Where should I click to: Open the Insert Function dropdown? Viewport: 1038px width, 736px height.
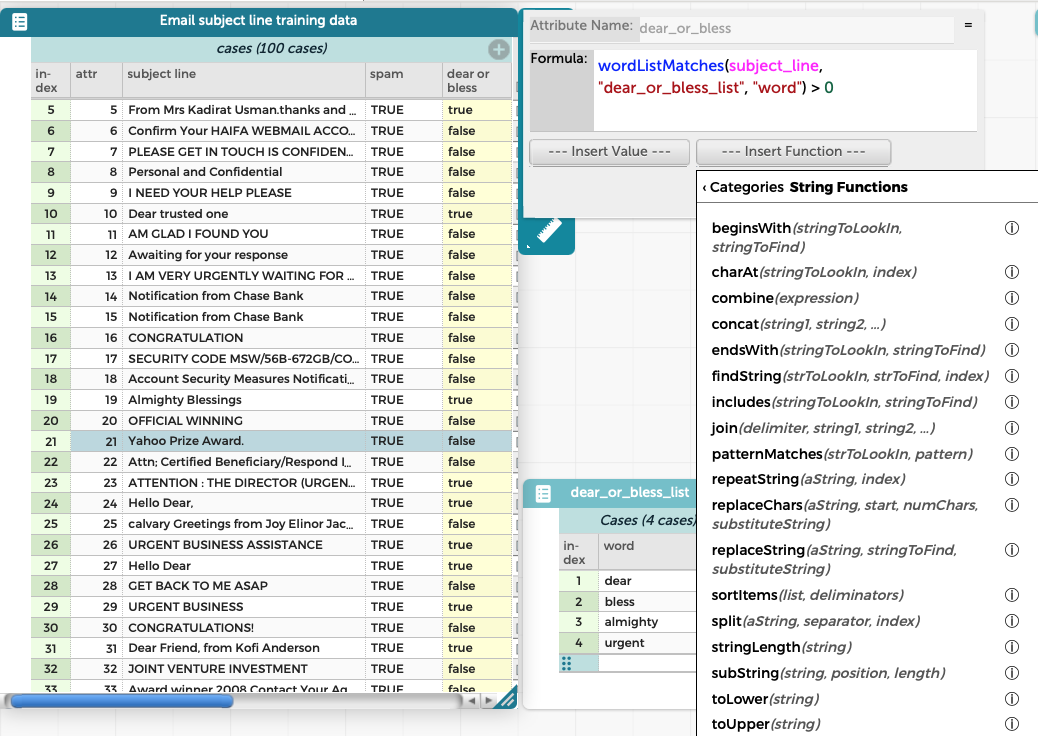point(793,152)
